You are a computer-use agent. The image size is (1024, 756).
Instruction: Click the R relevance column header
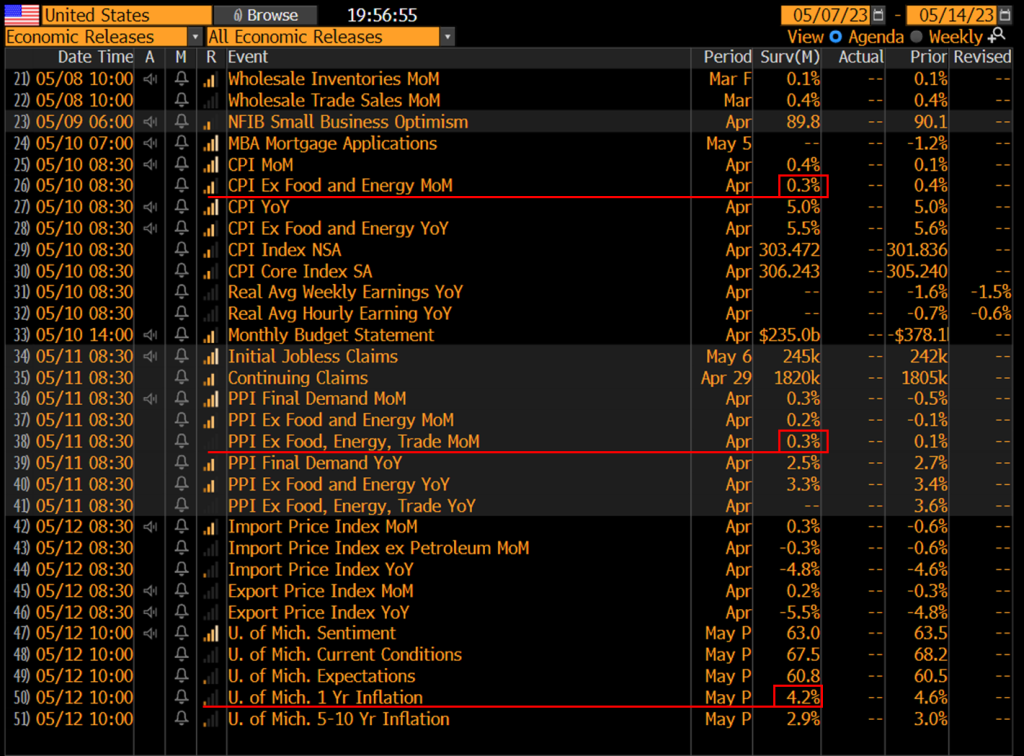click(x=211, y=57)
